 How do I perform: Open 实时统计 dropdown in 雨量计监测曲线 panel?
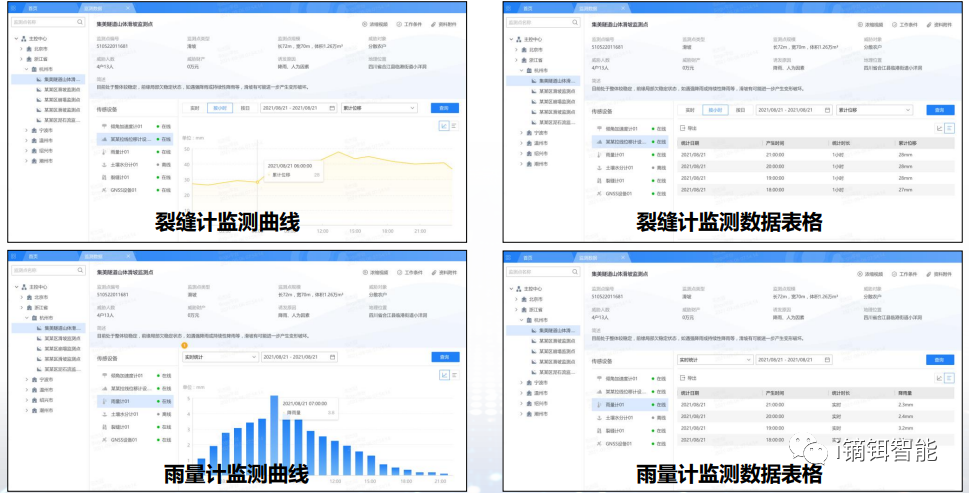click(x=220, y=357)
